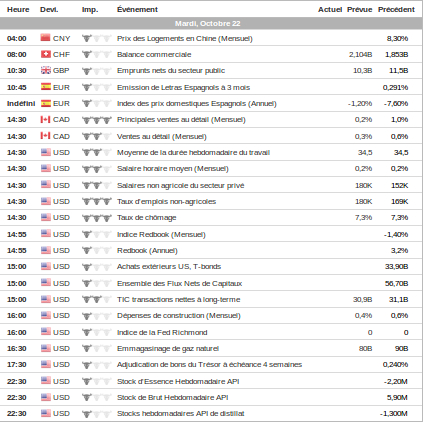This screenshot has width=425, height=422.
Task: Click previous value 0,240% for Treasury bill auction
Action: pos(395,365)
